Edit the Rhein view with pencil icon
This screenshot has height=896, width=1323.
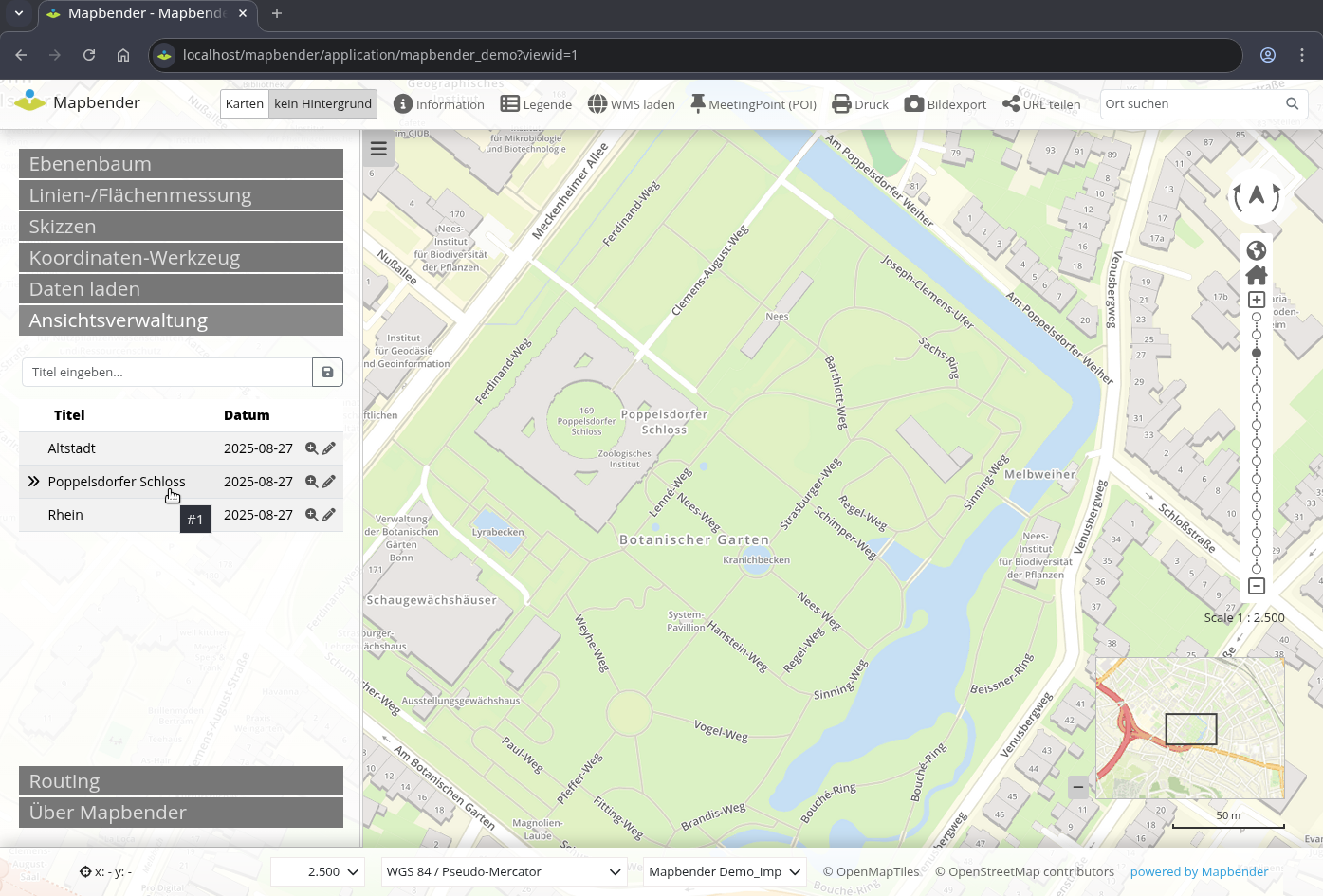[329, 515]
